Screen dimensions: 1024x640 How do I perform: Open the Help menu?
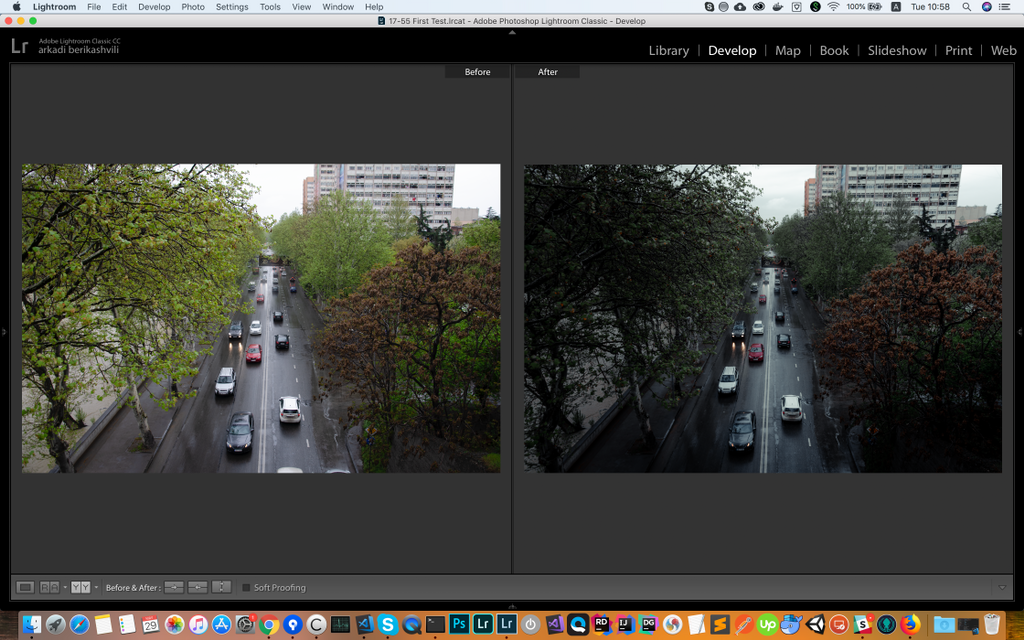374,7
